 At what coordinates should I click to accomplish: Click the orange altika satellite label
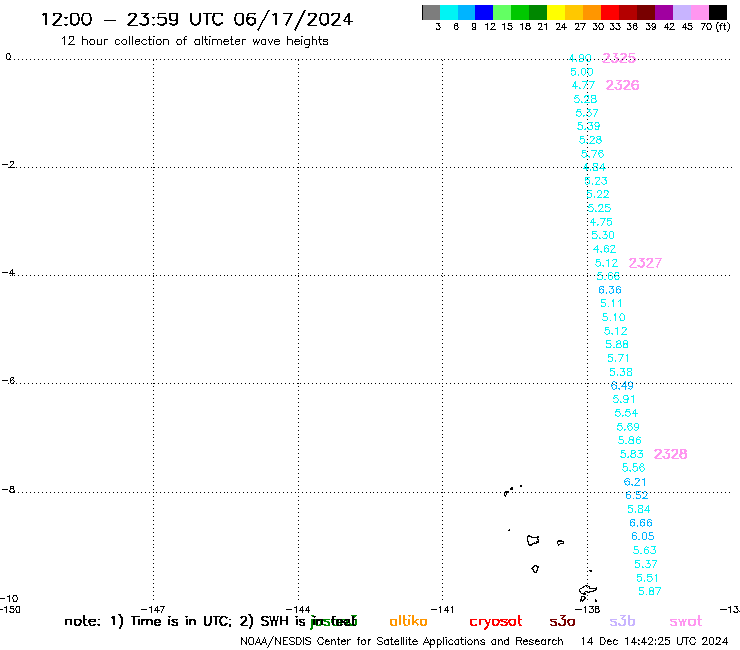[408, 621]
